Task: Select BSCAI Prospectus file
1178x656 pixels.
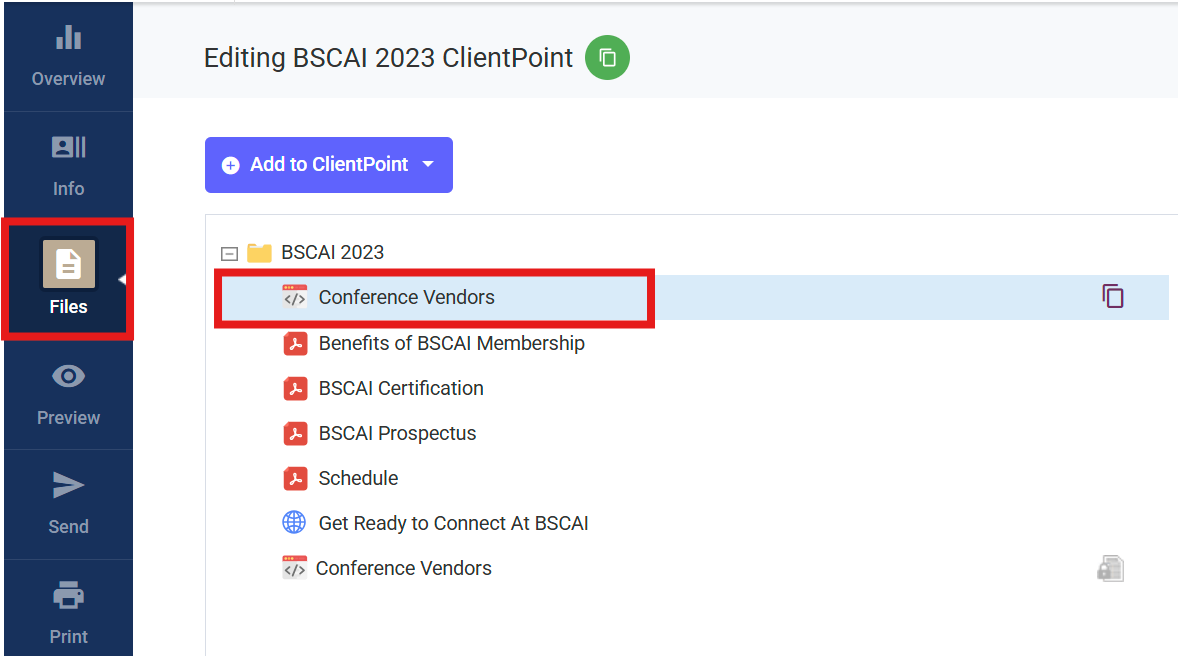Action: click(x=397, y=434)
